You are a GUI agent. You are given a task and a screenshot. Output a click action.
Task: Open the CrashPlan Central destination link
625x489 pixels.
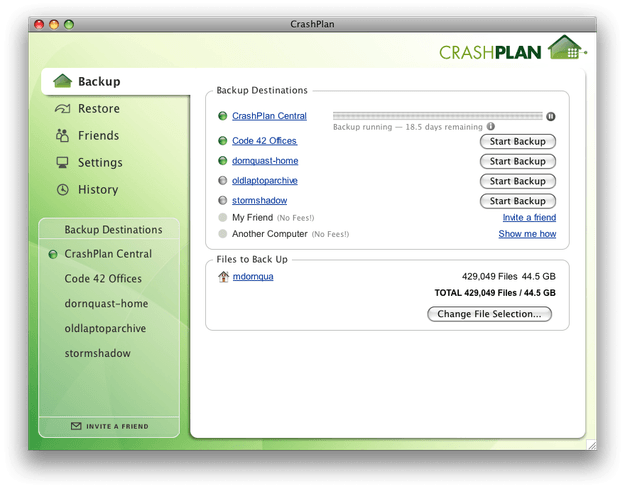pos(269,116)
